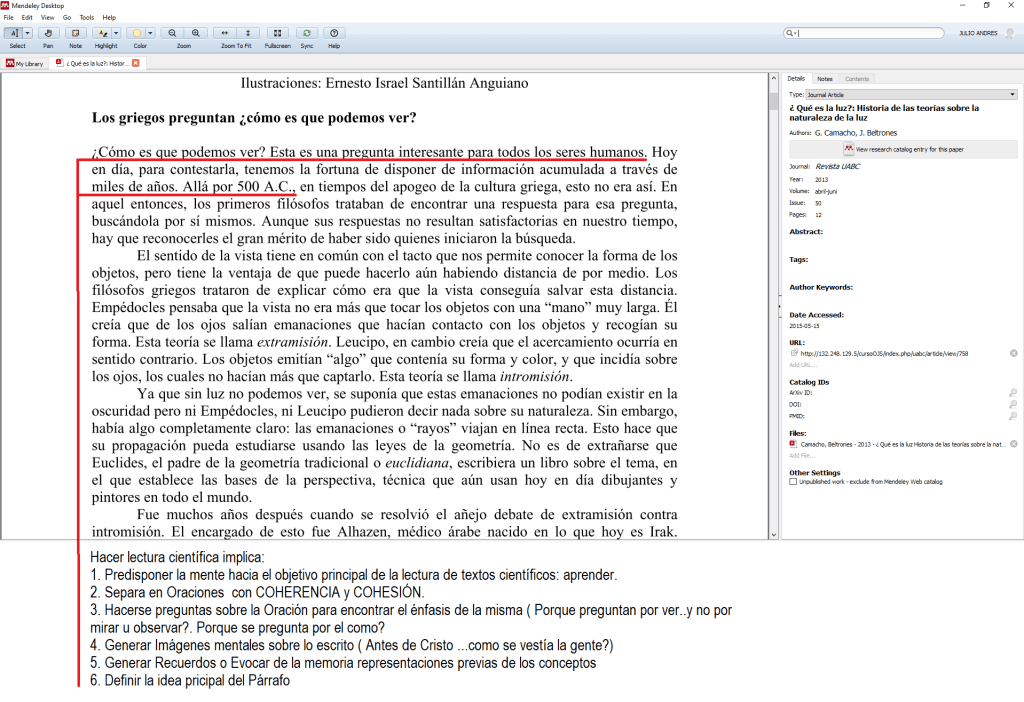The width and height of the screenshot is (1024, 702).
Task: Sync the library with the Sync icon
Action: tap(306, 33)
